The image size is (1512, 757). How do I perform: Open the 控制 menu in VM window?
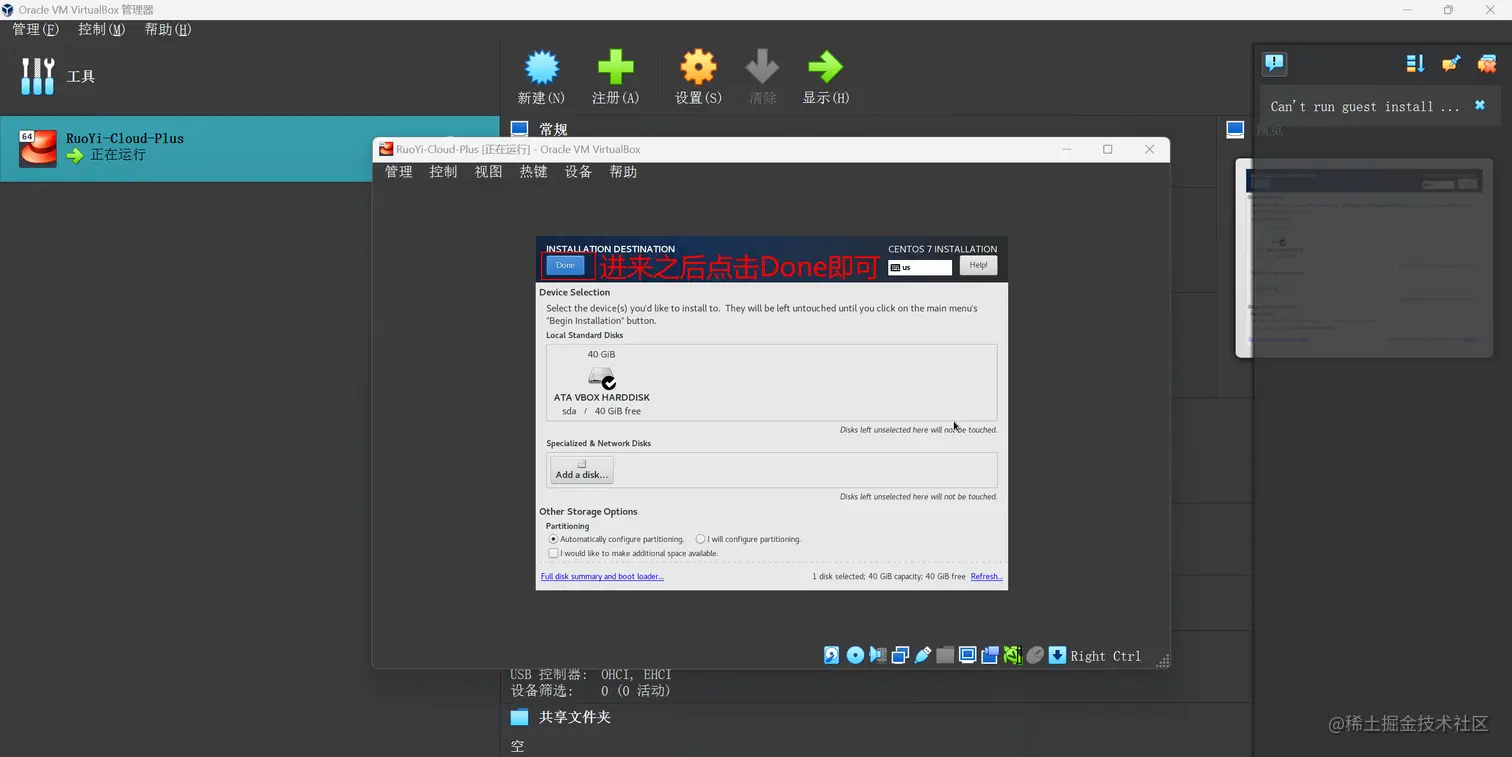coord(443,172)
